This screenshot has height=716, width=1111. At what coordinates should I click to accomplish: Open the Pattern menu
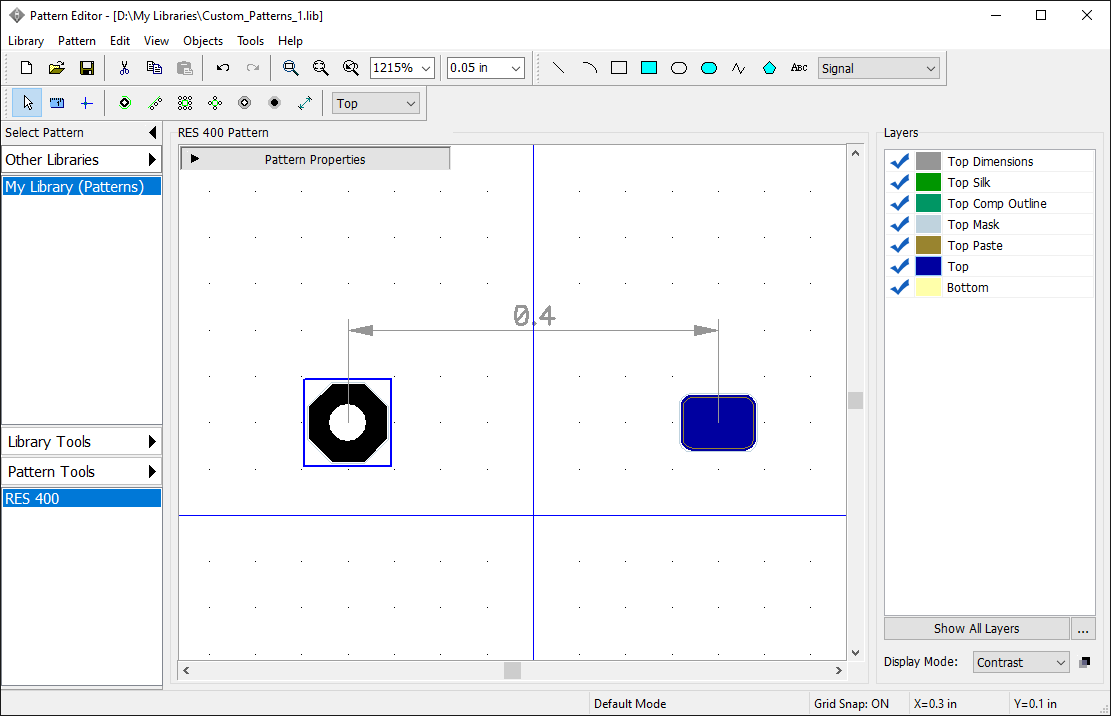(77, 41)
